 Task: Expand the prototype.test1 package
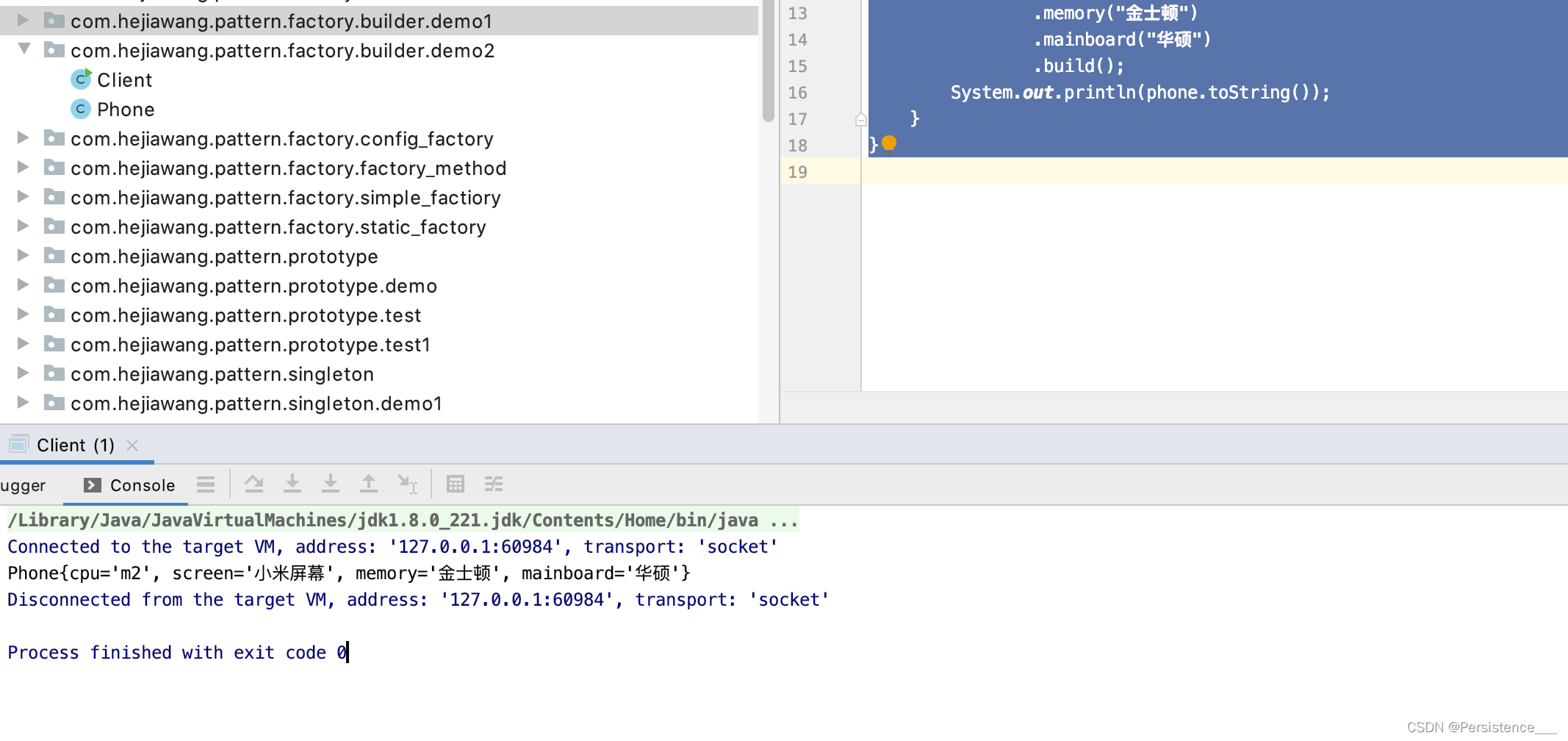23,343
